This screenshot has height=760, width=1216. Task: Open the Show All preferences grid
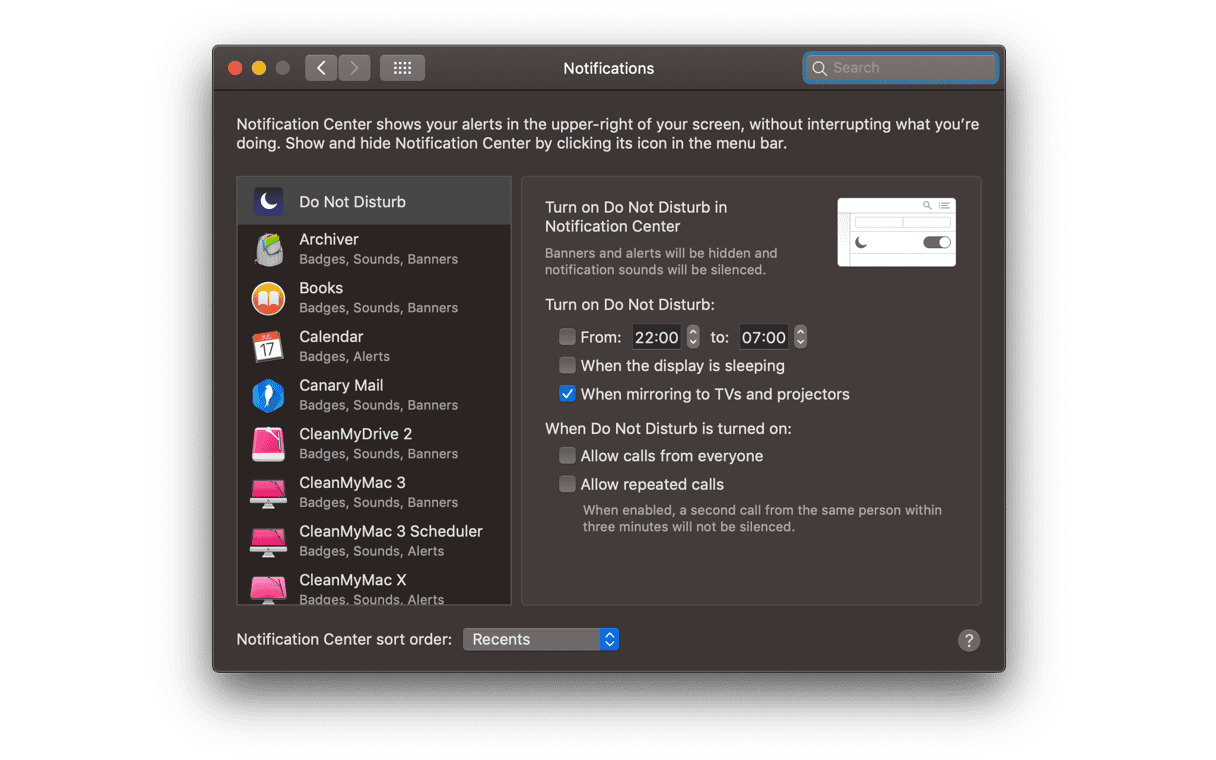click(x=402, y=68)
